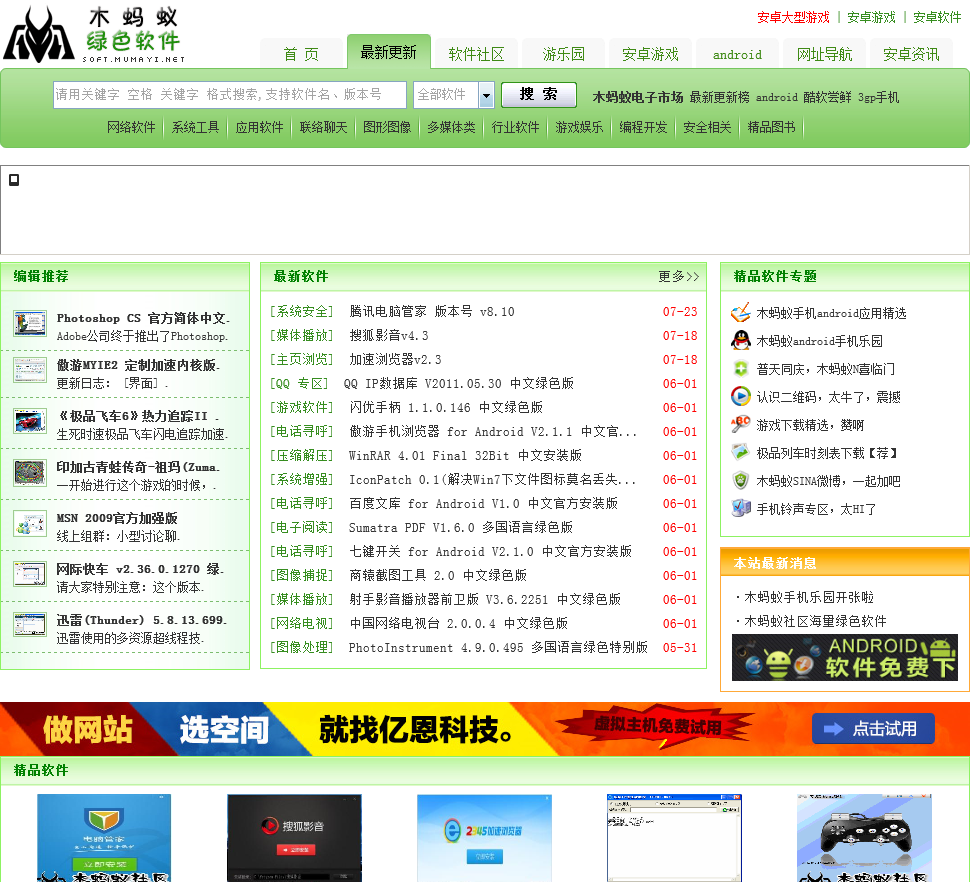Open the 极品飞车6 thumbnail icon
The image size is (970, 882).
click(x=30, y=422)
